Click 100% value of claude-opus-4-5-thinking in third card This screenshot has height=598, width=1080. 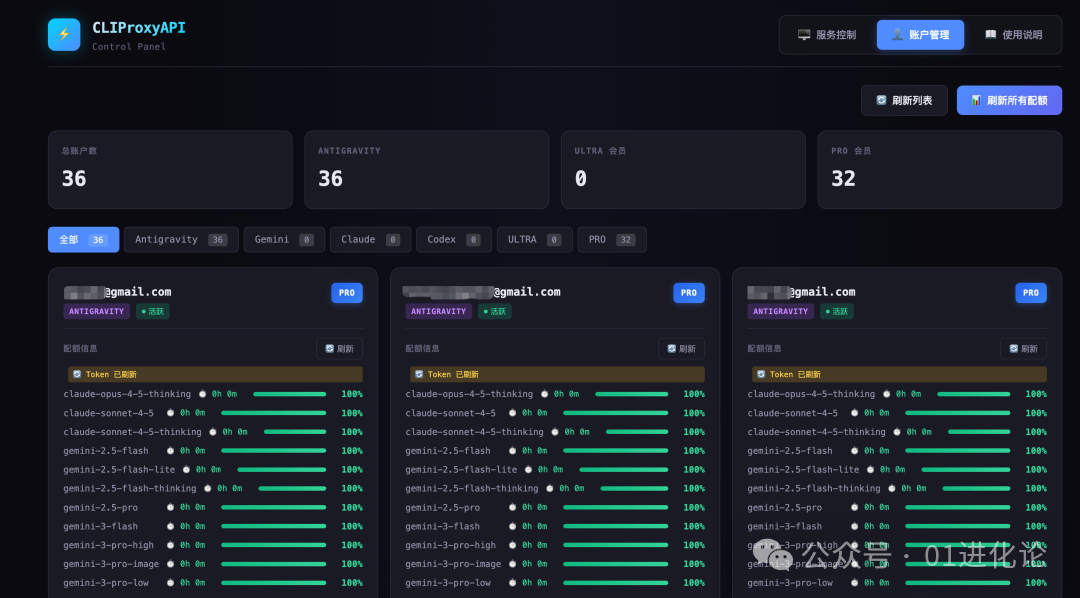click(x=1036, y=394)
